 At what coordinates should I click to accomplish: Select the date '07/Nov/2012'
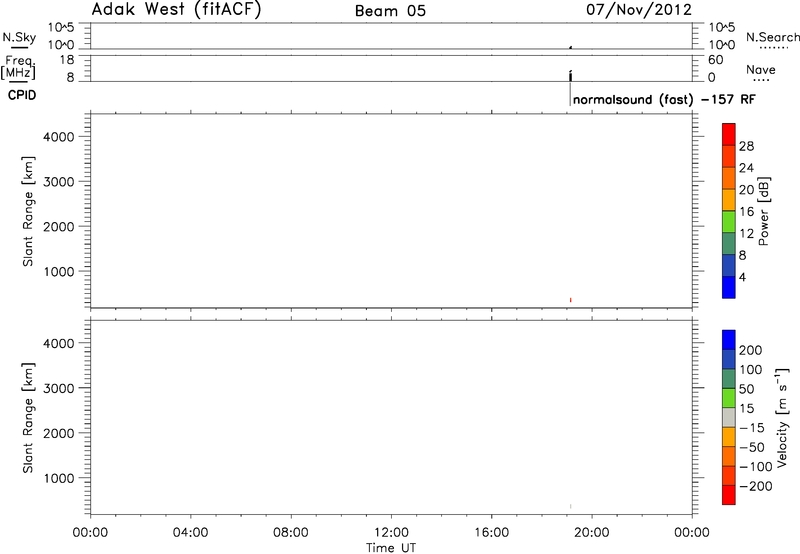pos(639,9)
